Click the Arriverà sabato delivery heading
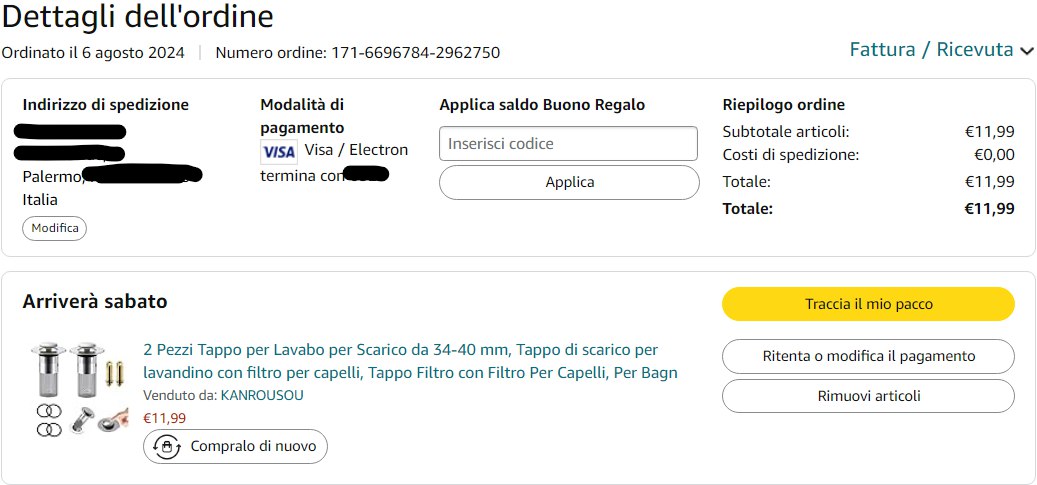The height and width of the screenshot is (485, 1037). [x=95, y=301]
